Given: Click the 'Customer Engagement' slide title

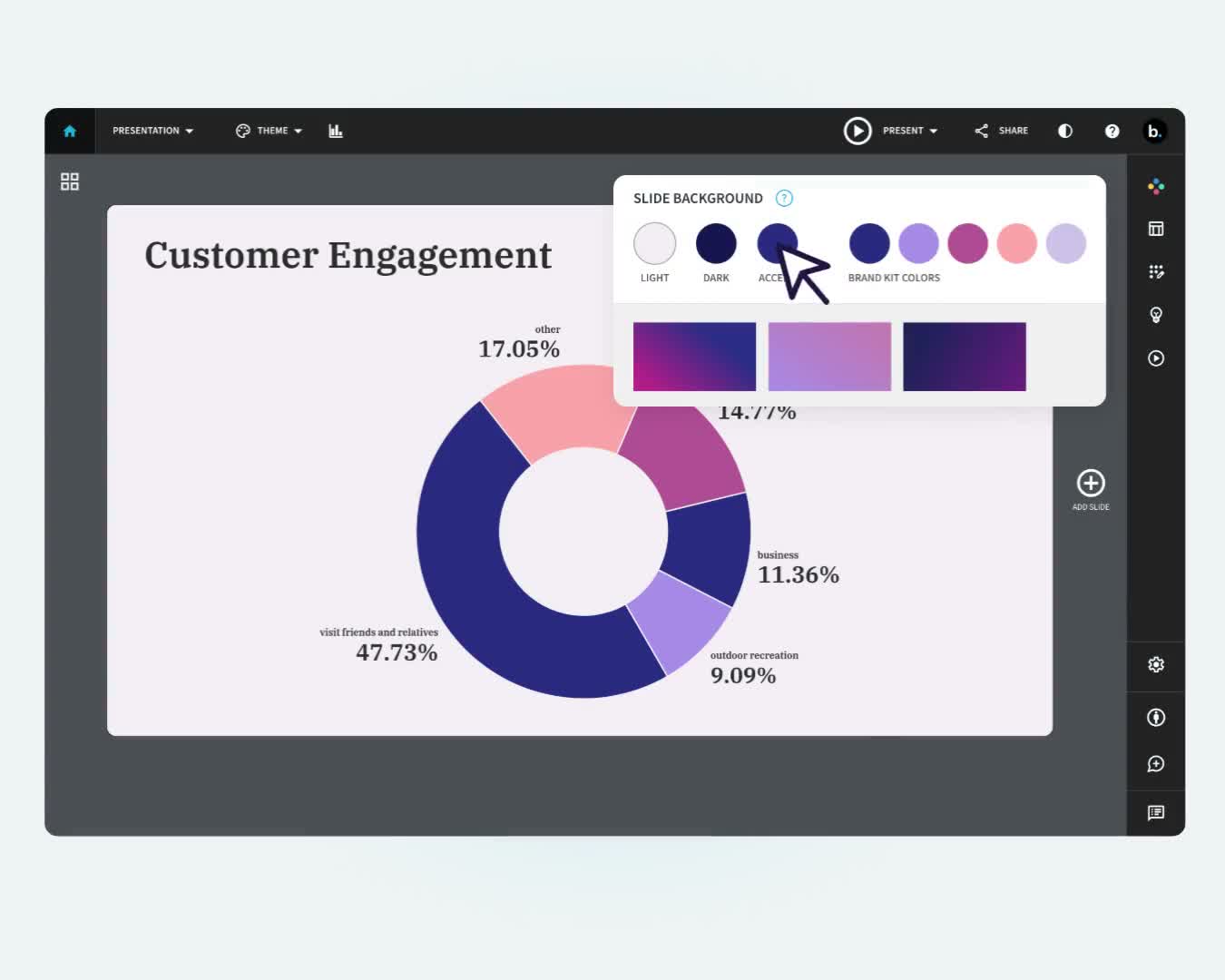Looking at the screenshot, I should (348, 256).
